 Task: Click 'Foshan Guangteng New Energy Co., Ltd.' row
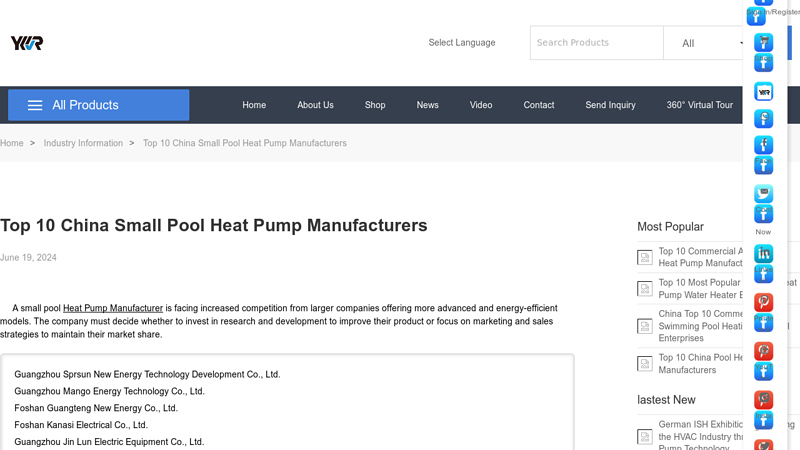coord(96,408)
